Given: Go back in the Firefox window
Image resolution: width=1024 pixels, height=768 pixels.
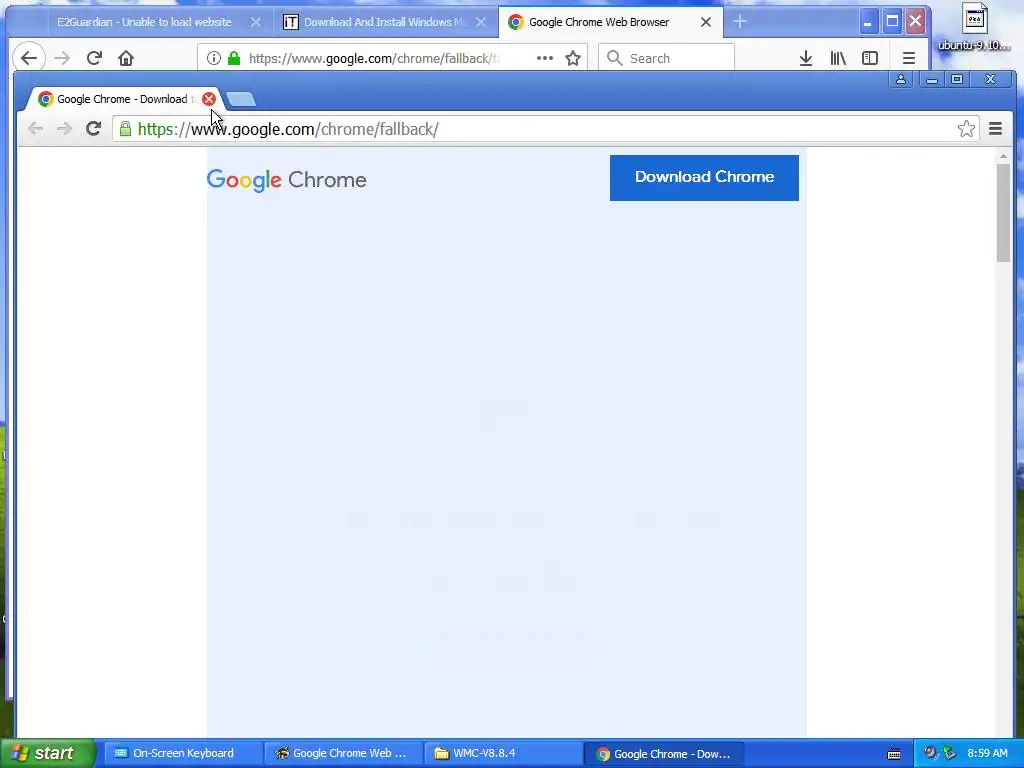Looking at the screenshot, I should click(x=29, y=58).
